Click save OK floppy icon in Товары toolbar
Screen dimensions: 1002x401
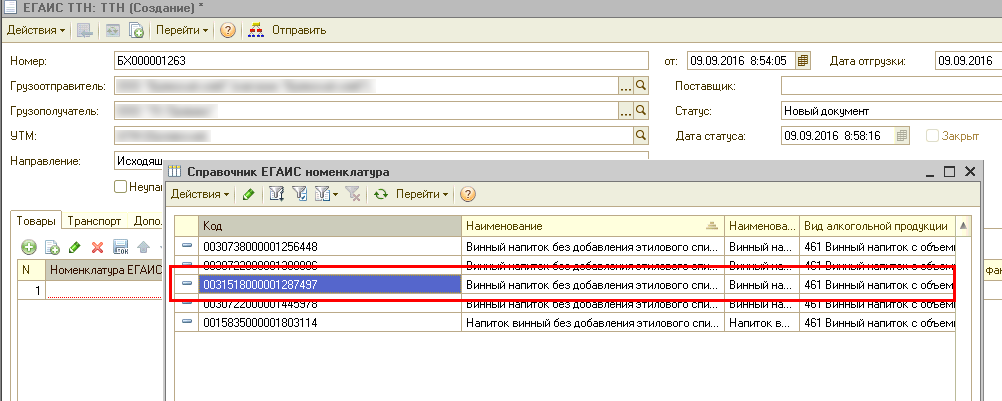pos(121,247)
